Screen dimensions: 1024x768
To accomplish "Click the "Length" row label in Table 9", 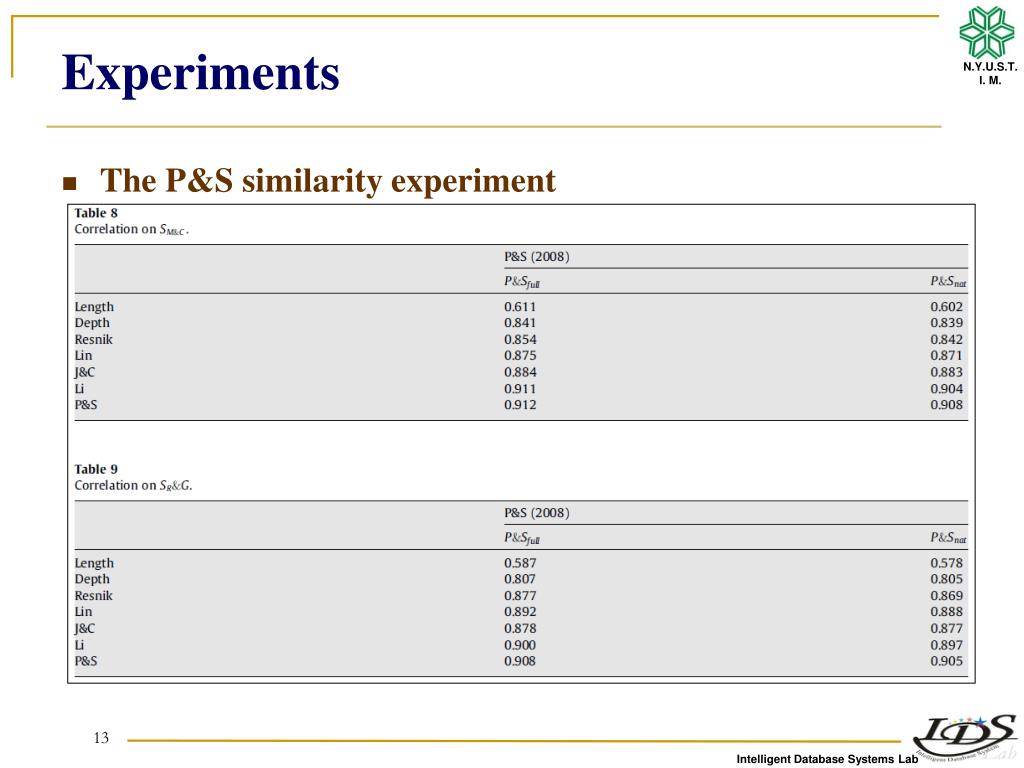I will [x=94, y=563].
